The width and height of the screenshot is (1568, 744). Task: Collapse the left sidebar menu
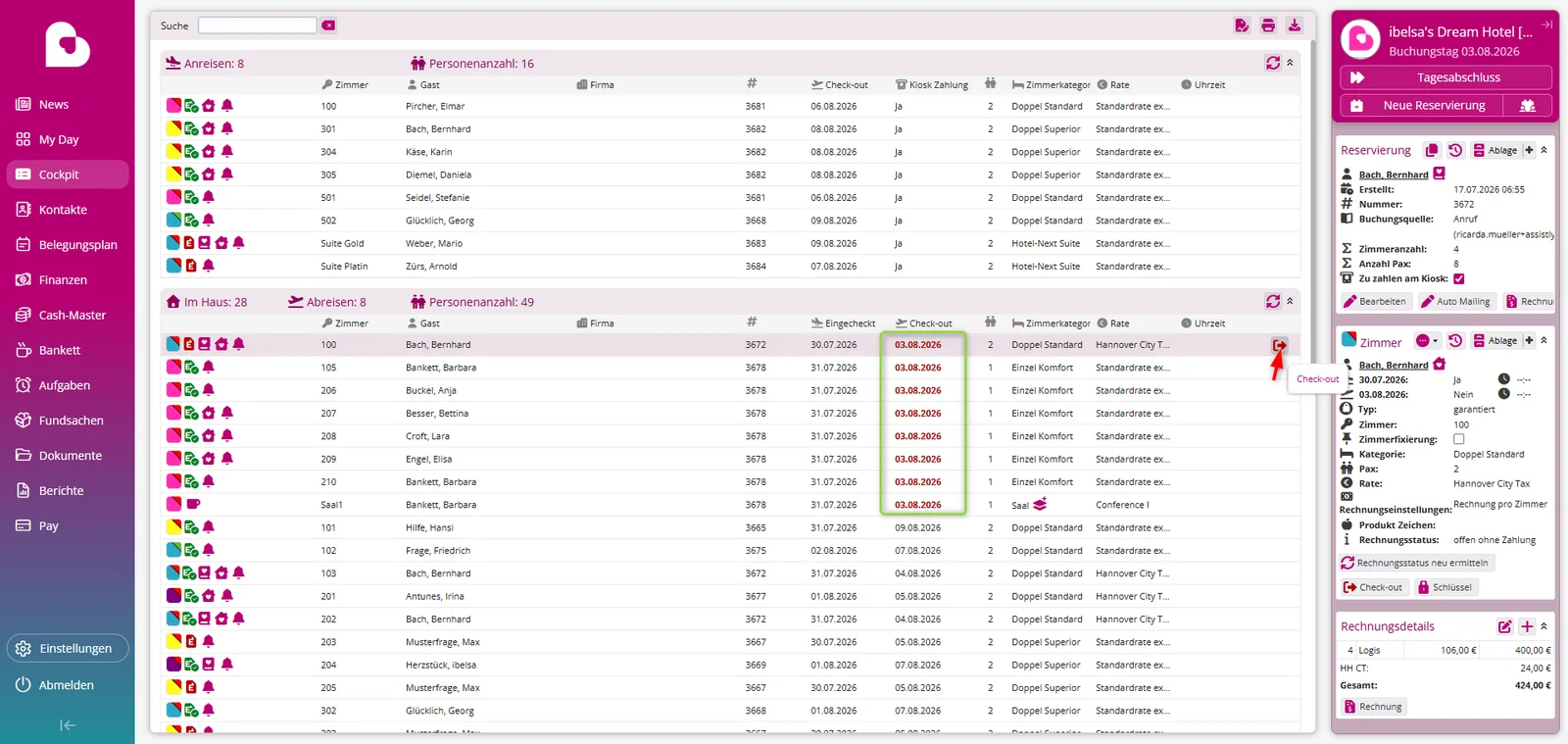pyautogui.click(x=68, y=725)
